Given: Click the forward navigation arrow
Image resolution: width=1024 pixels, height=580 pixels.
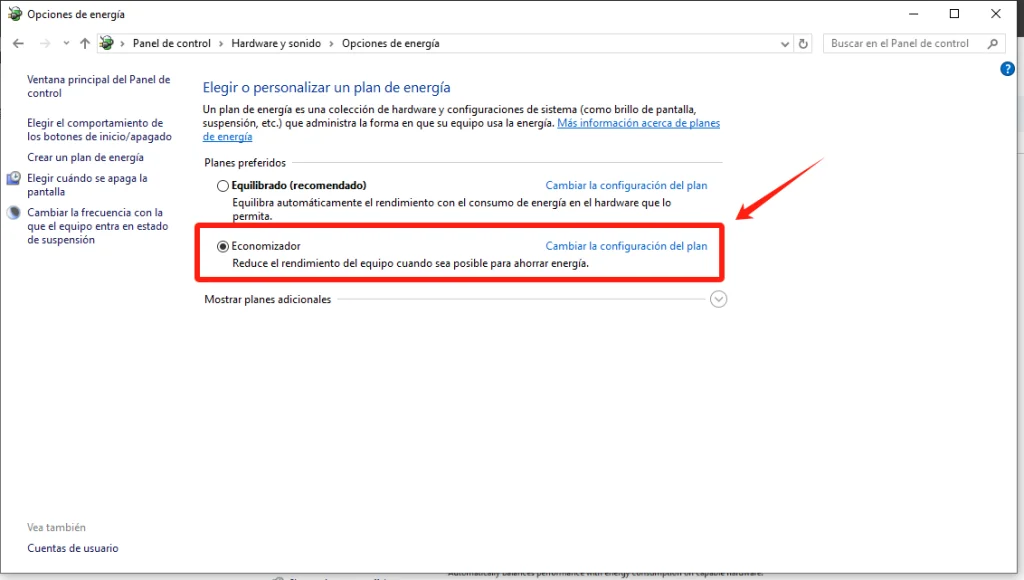Looking at the screenshot, I should [45, 44].
